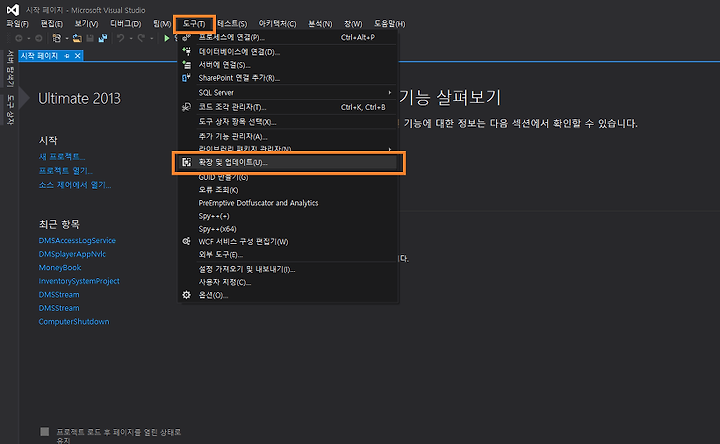The height and width of the screenshot is (444, 720).
Task: Click the 코드 조각 관리자 menu icon
Action: click(186, 107)
